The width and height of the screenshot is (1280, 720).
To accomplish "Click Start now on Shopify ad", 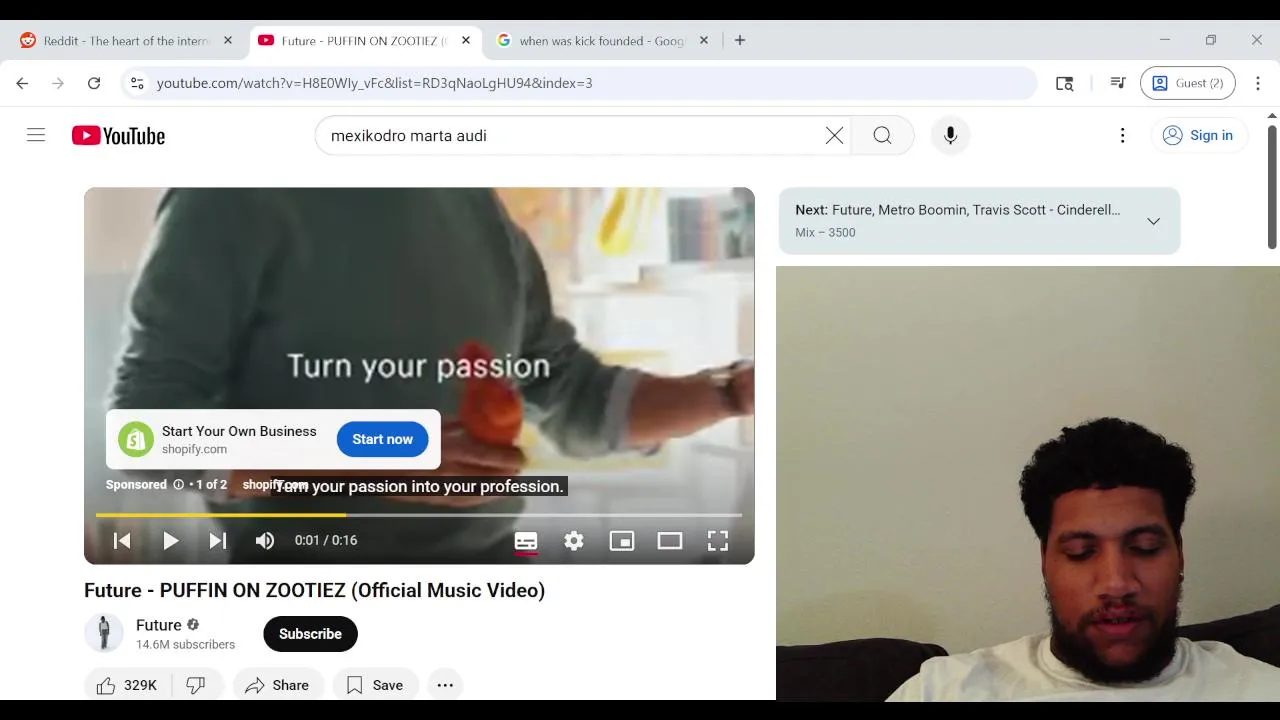I will (382, 439).
